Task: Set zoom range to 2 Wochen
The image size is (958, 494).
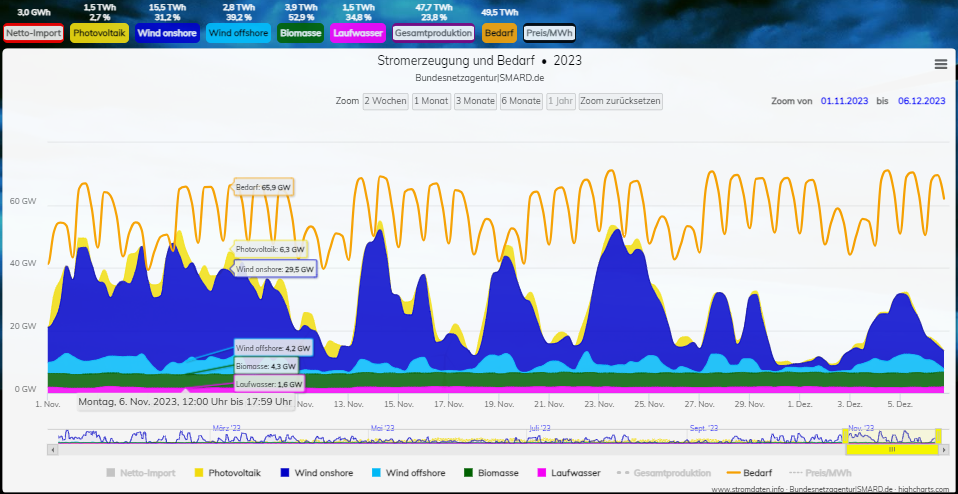Action: 385,101
